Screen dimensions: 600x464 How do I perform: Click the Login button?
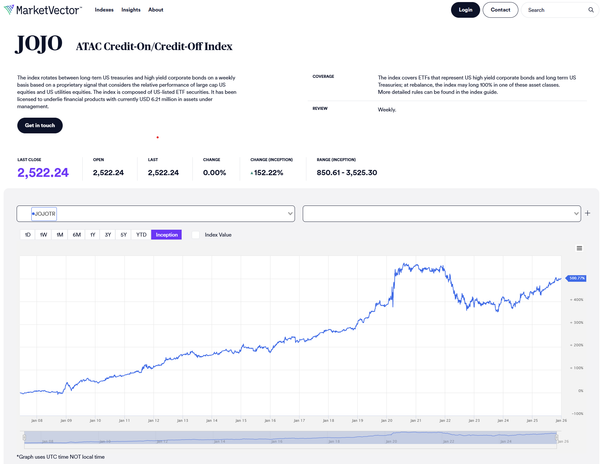coord(465,10)
